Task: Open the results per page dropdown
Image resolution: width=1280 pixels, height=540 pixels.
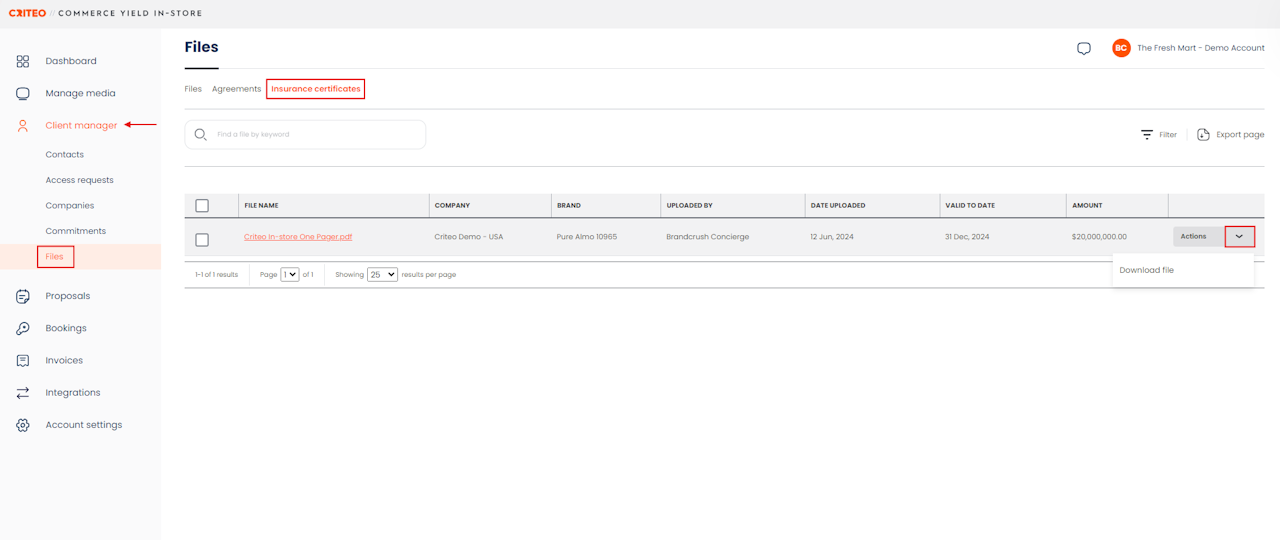Action: tap(382, 274)
